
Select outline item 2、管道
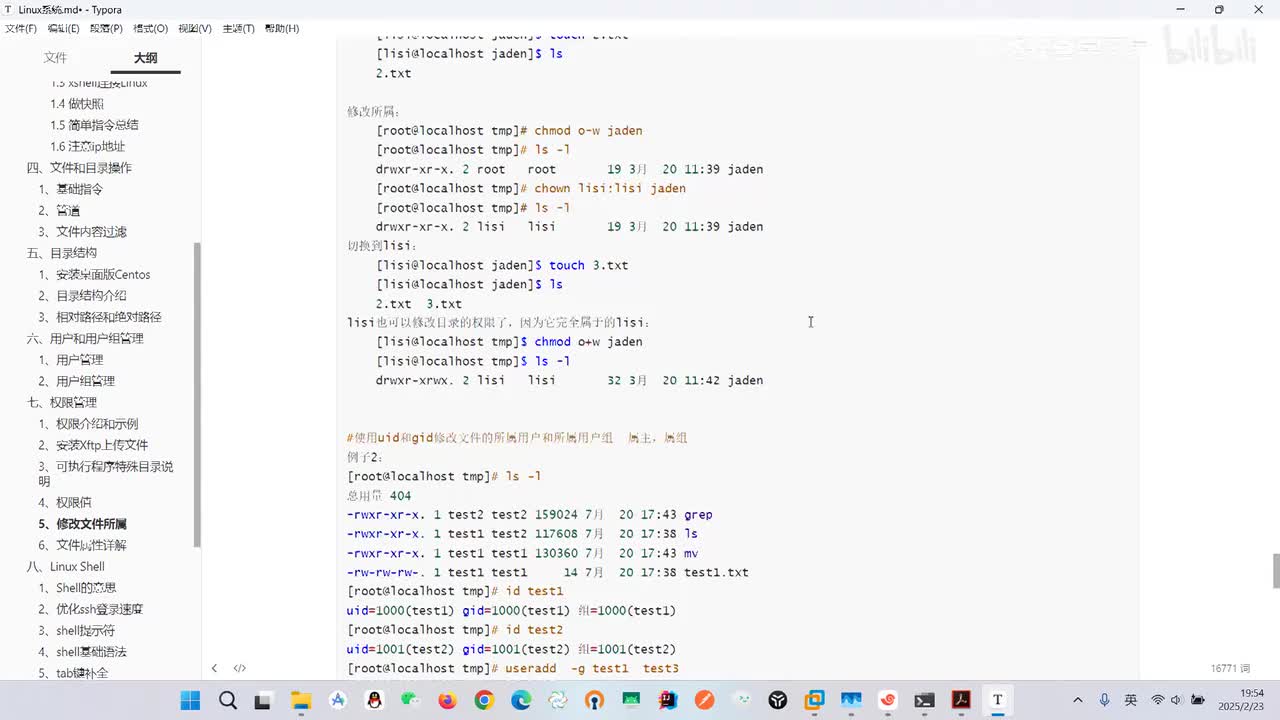click(x=59, y=210)
